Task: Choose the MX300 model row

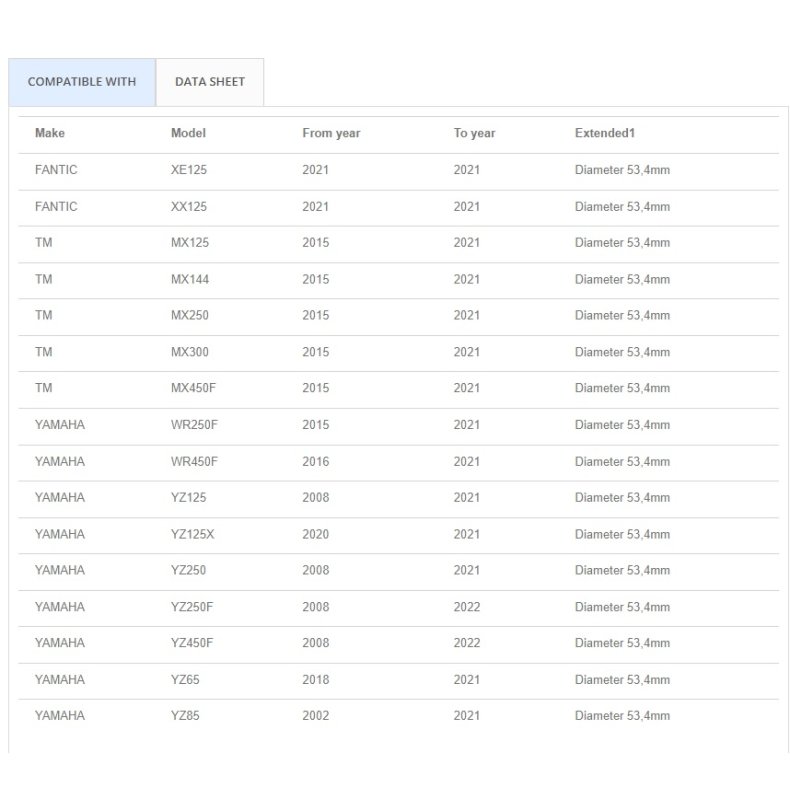Action: [189, 352]
